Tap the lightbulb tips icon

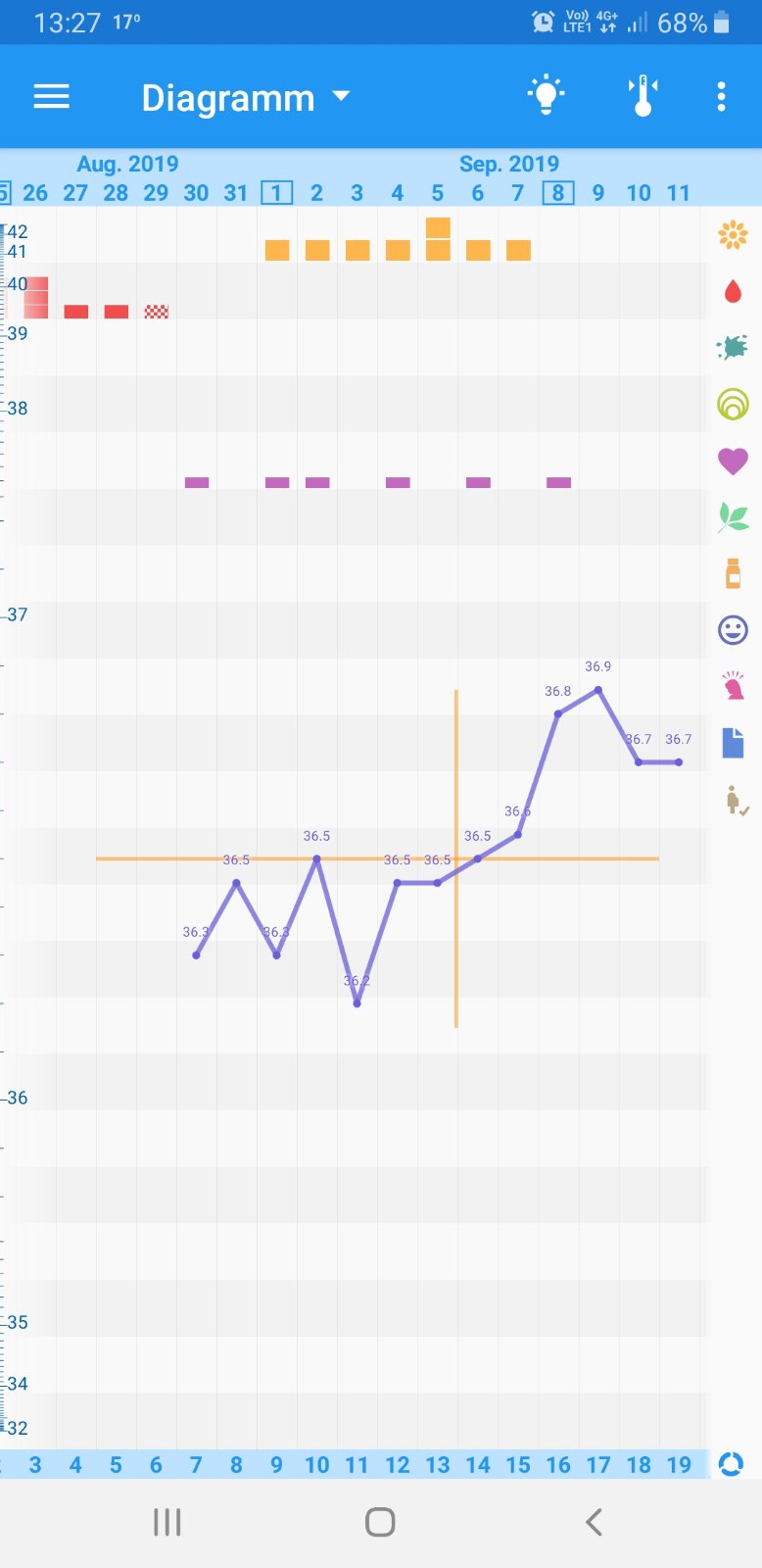(546, 96)
